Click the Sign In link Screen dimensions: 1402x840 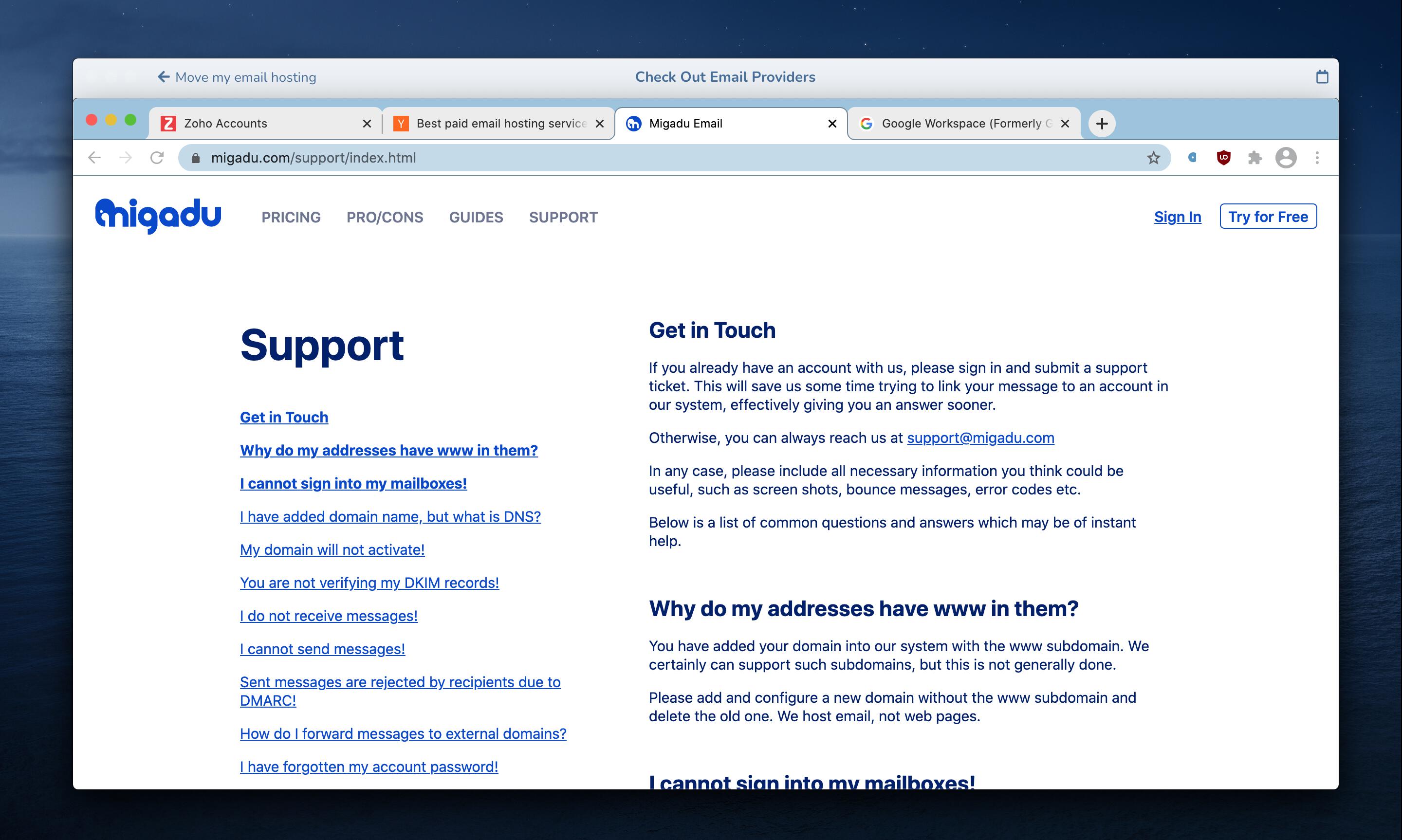coord(1177,217)
